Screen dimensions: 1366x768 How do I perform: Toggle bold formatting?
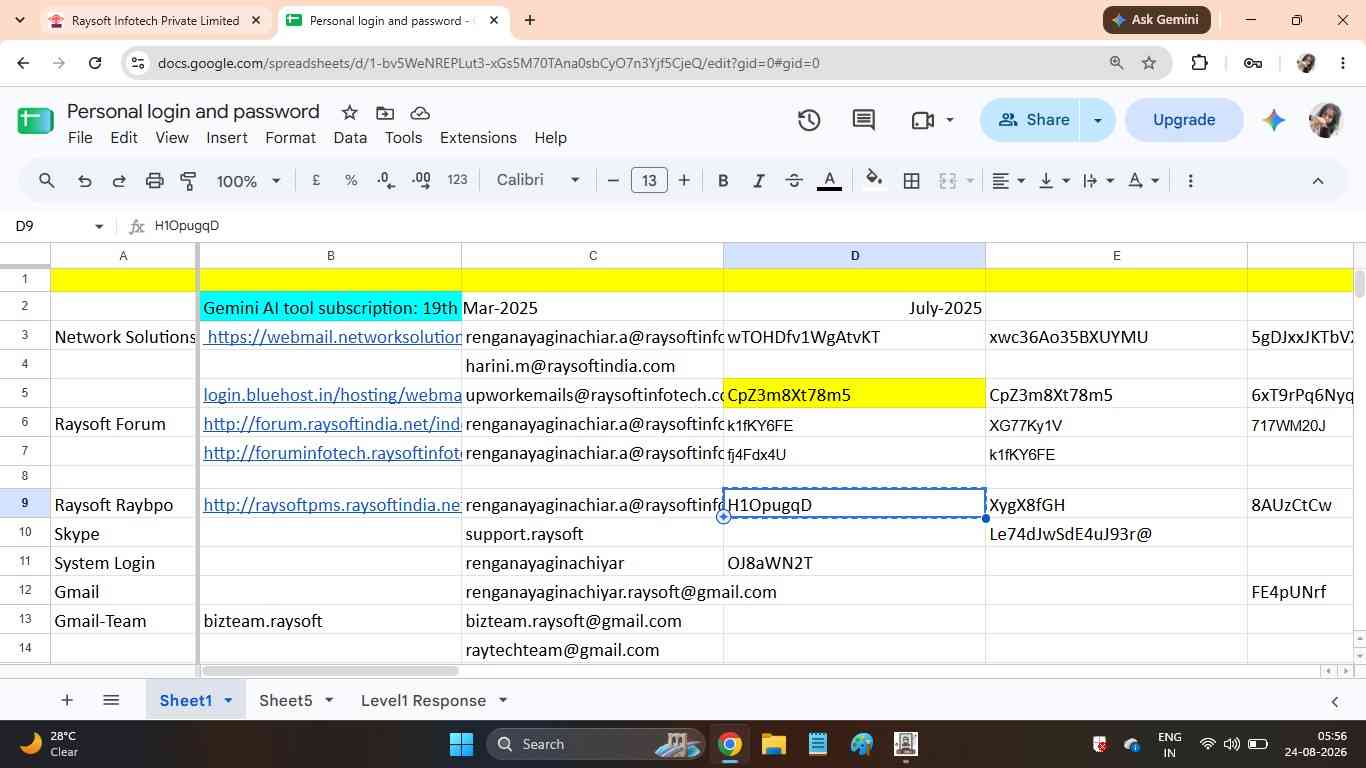[x=723, y=181]
